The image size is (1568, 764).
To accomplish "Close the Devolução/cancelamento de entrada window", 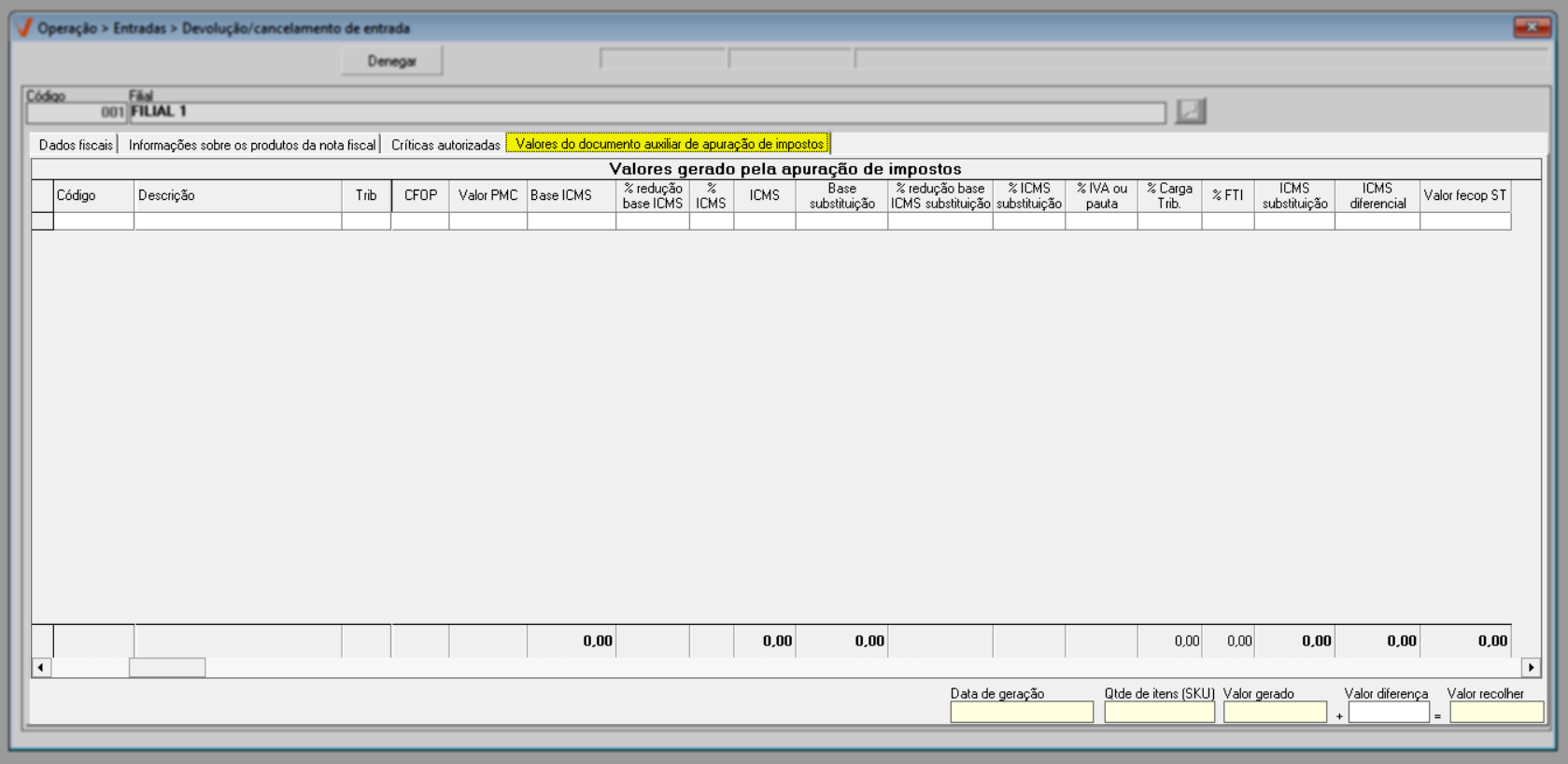I will (x=1532, y=28).
